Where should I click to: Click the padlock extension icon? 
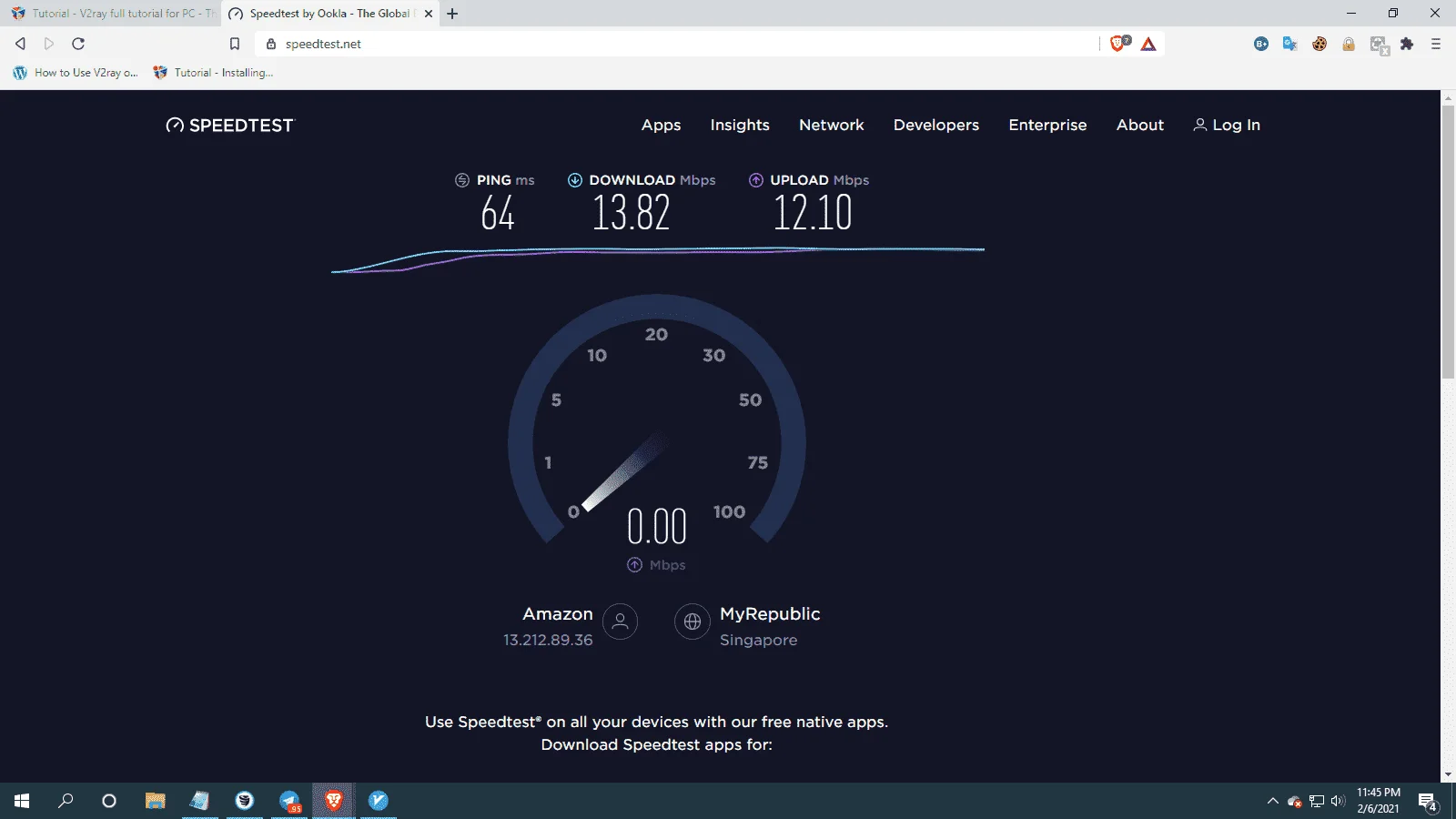click(1349, 44)
